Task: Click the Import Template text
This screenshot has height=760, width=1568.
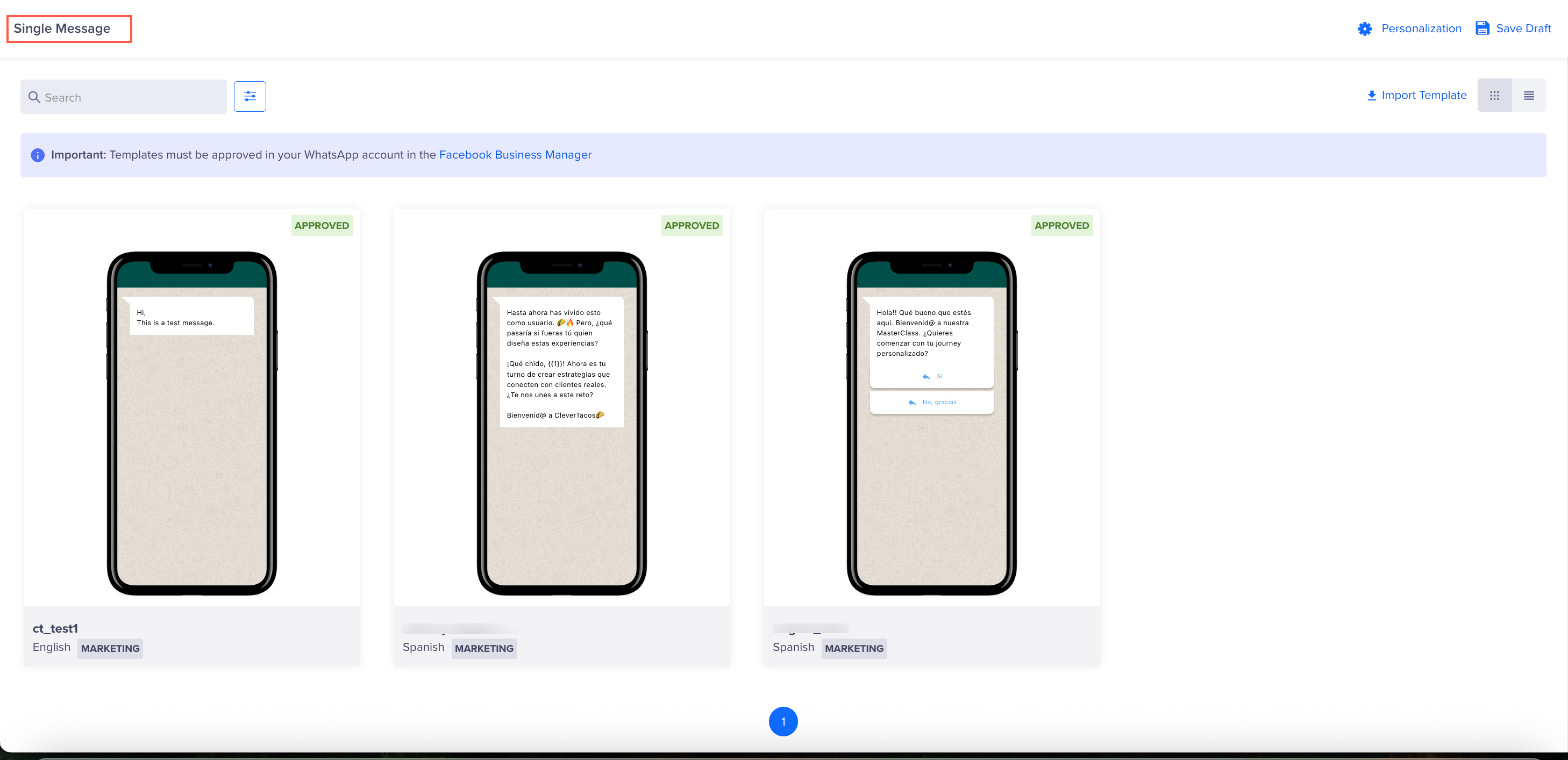Action: (1424, 95)
